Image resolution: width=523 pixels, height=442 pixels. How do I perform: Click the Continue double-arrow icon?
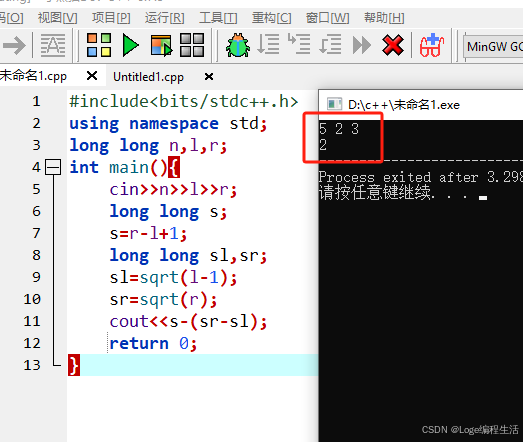click(x=362, y=45)
